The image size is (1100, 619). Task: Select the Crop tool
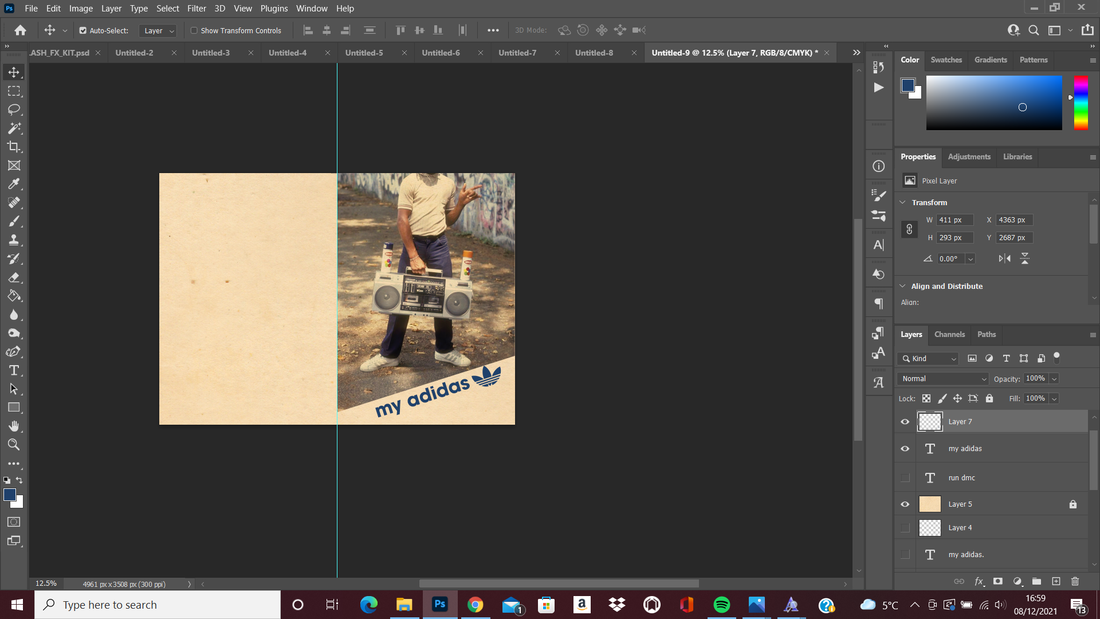(x=14, y=147)
